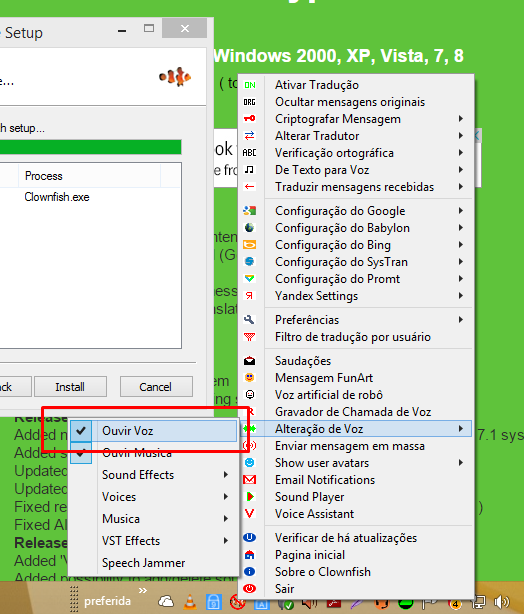524x614 pixels.
Task: Click the robot face icon for Voz artificial
Action: (x=250, y=395)
